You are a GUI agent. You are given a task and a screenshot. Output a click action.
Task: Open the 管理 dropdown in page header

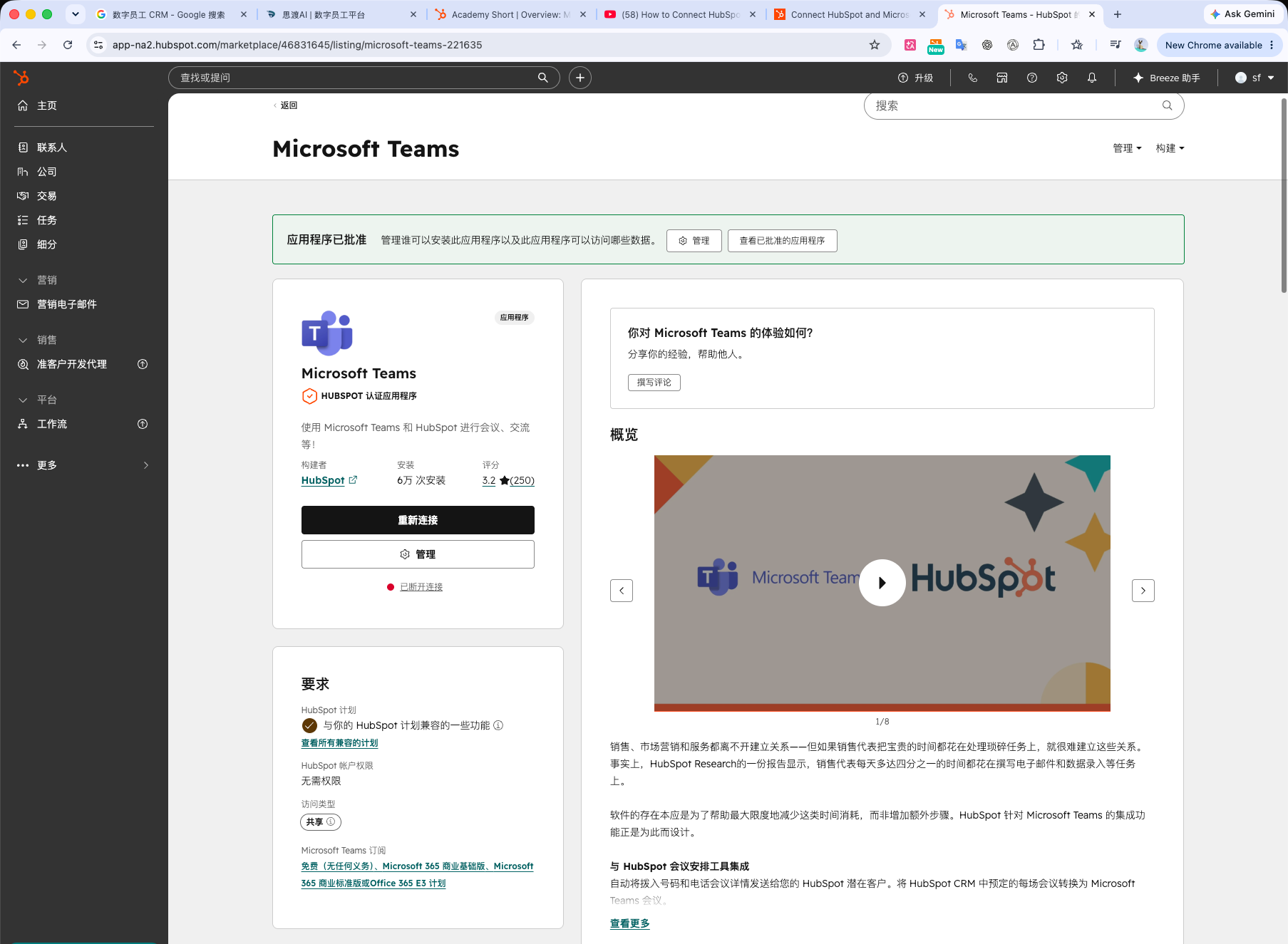point(1127,148)
